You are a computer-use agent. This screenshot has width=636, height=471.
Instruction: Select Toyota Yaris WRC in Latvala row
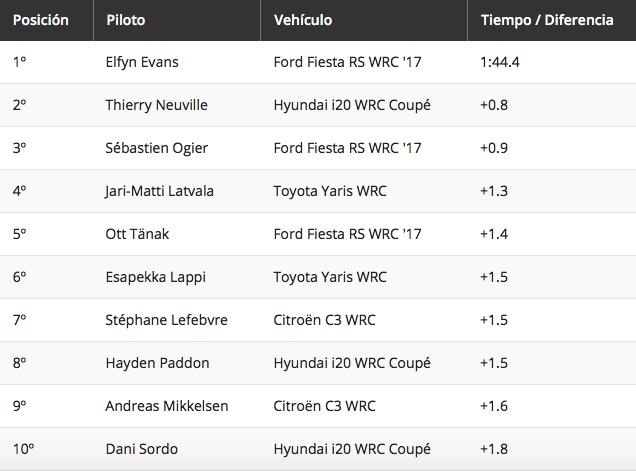[330, 191]
